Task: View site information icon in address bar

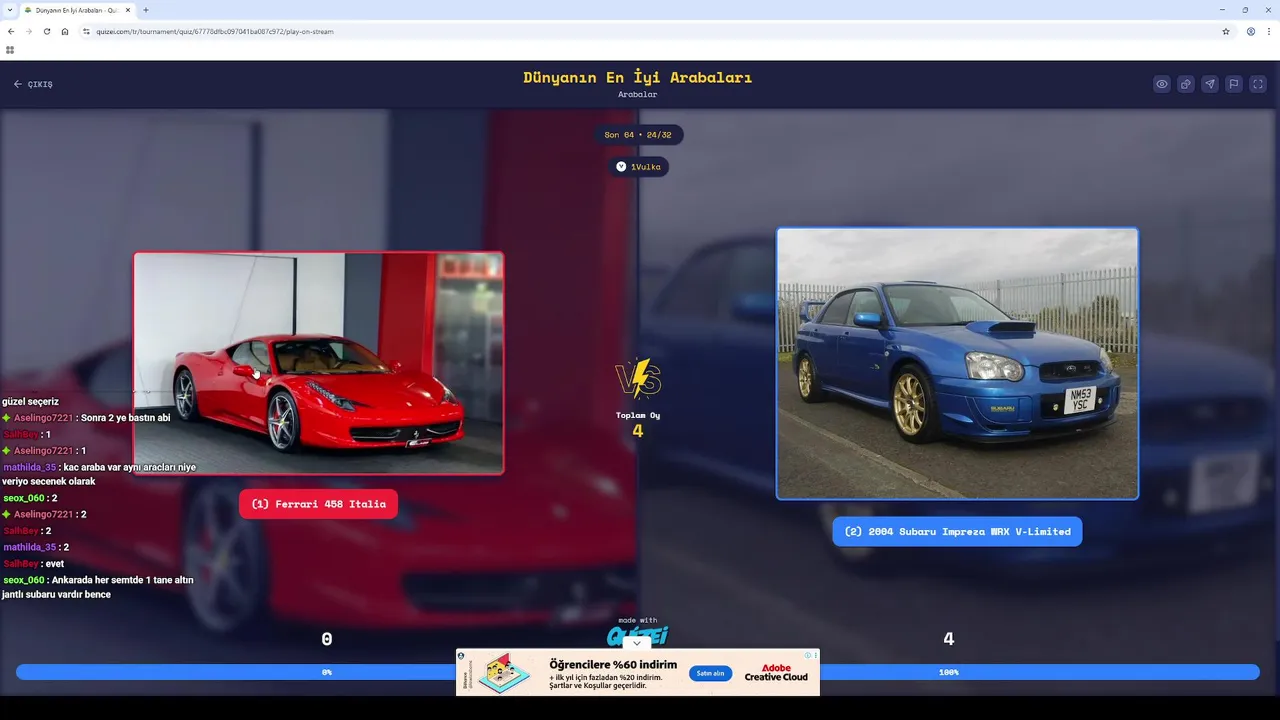Action: pos(87,32)
